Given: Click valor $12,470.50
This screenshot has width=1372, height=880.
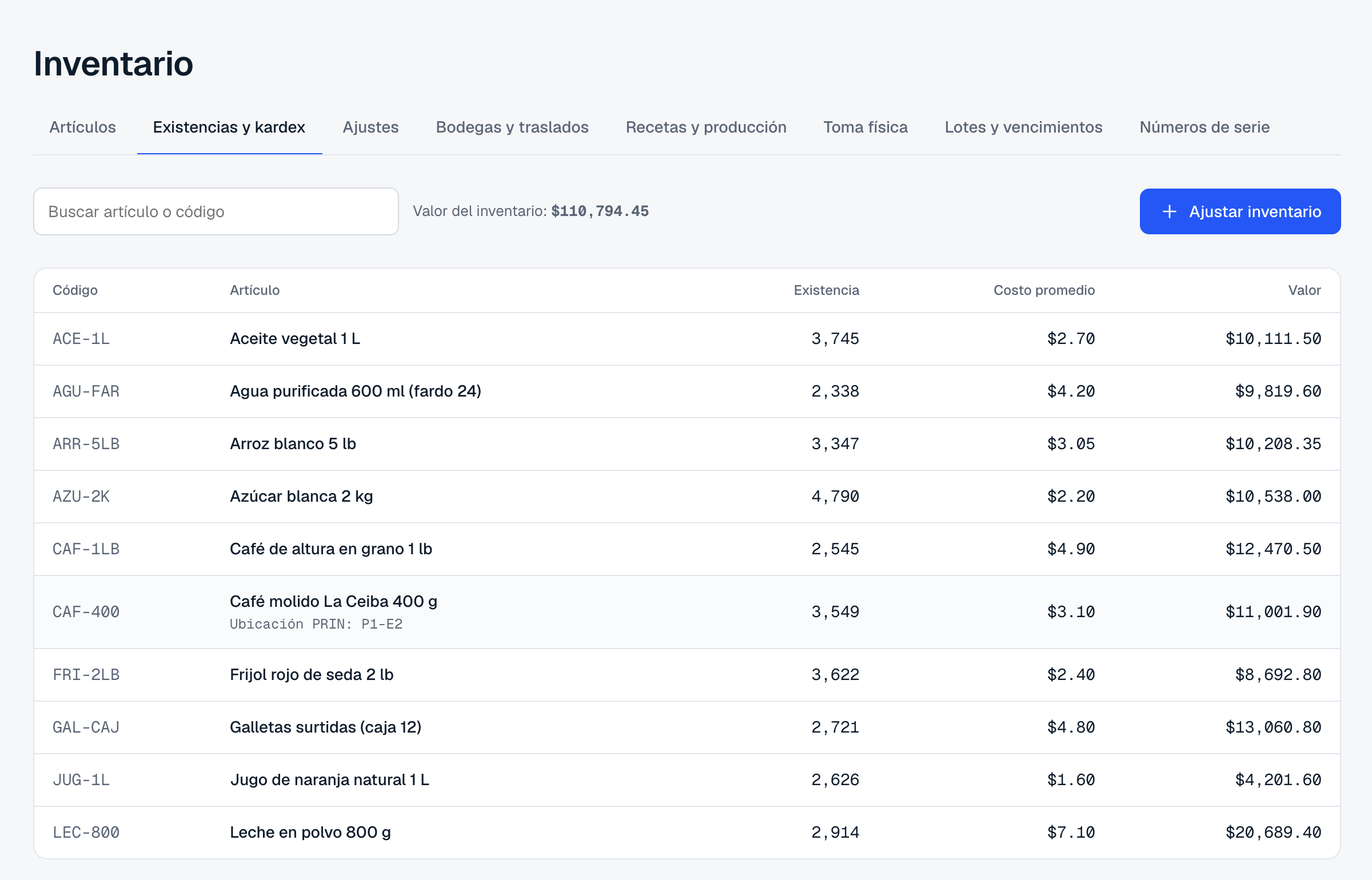Looking at the screenshot, I should [x=1273, y=549].
